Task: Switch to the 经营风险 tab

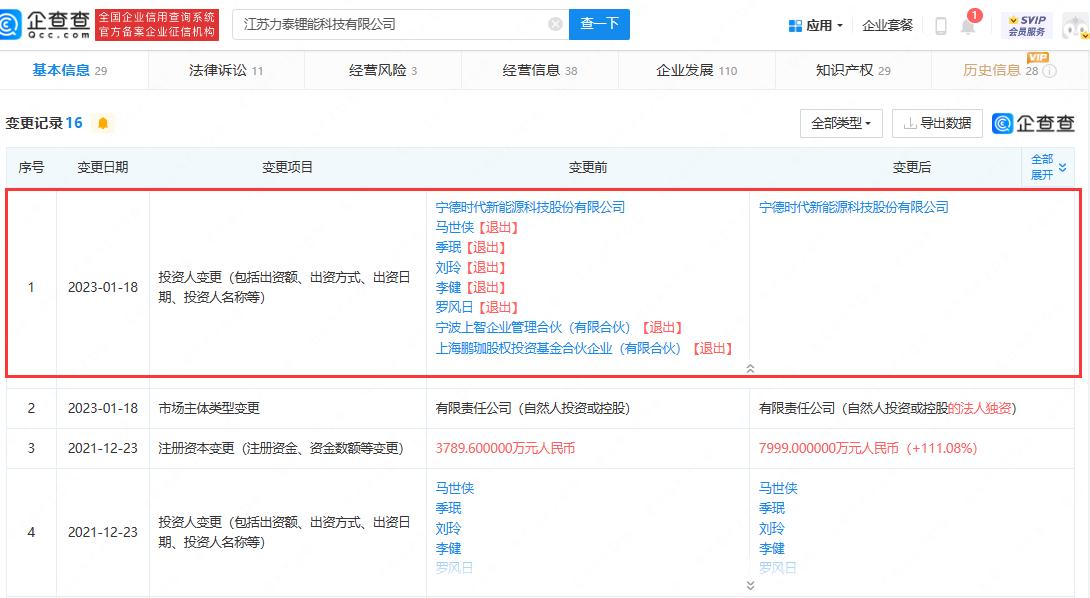Action: pos(383,70)
